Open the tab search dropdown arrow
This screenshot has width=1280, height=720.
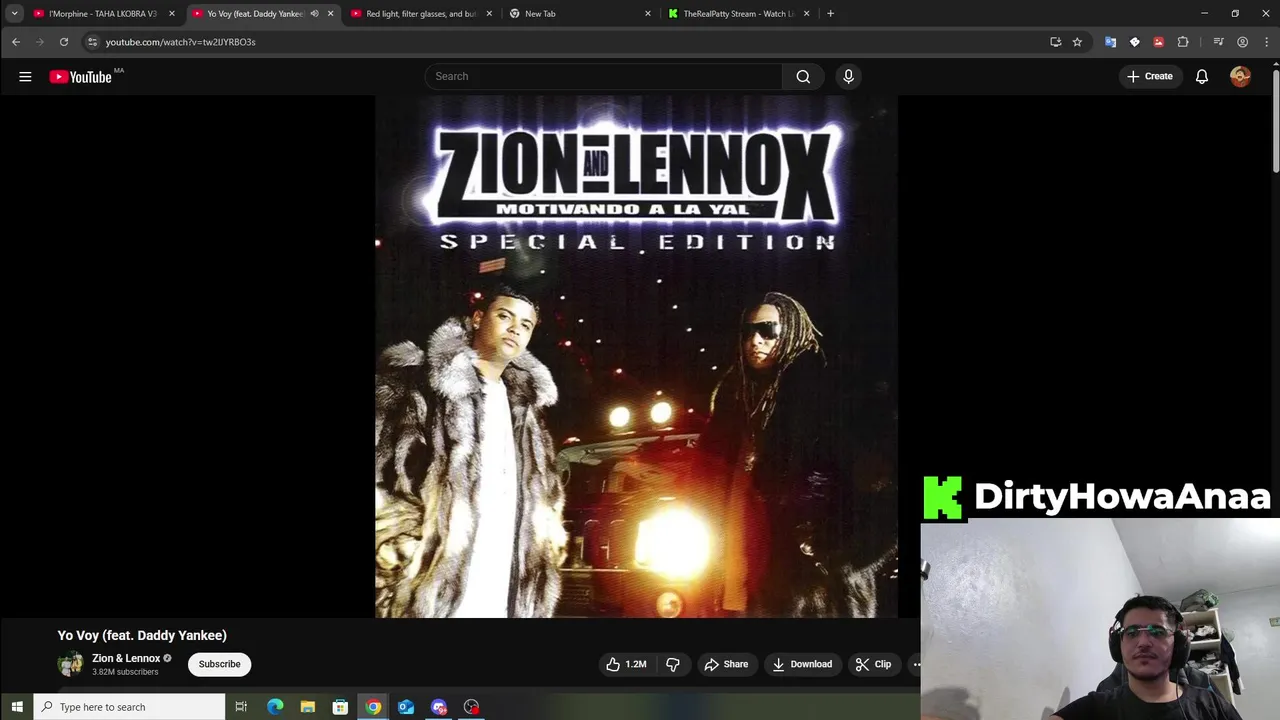pos(14,14)
